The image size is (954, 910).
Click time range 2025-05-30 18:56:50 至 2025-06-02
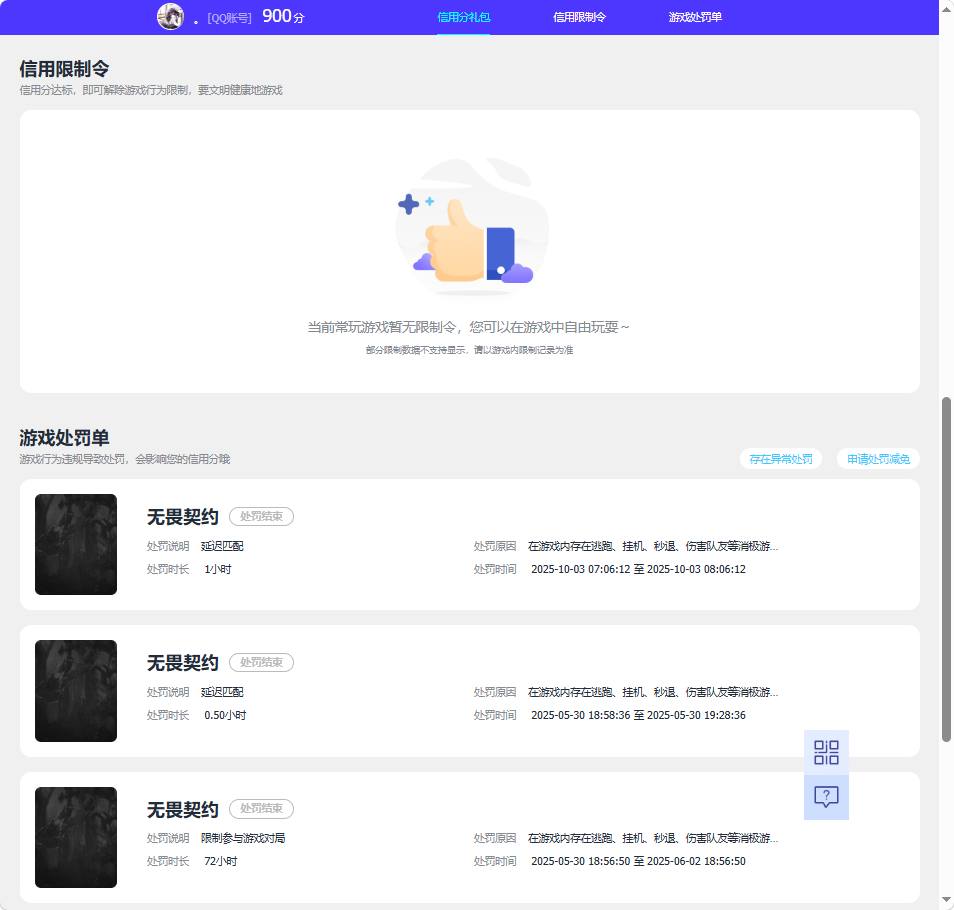tap(638, 861)
